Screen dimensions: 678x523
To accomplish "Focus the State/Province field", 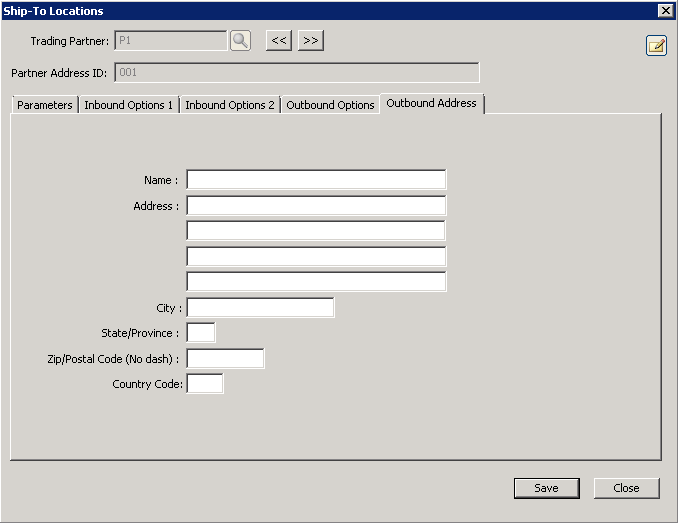I will (201, 333).
